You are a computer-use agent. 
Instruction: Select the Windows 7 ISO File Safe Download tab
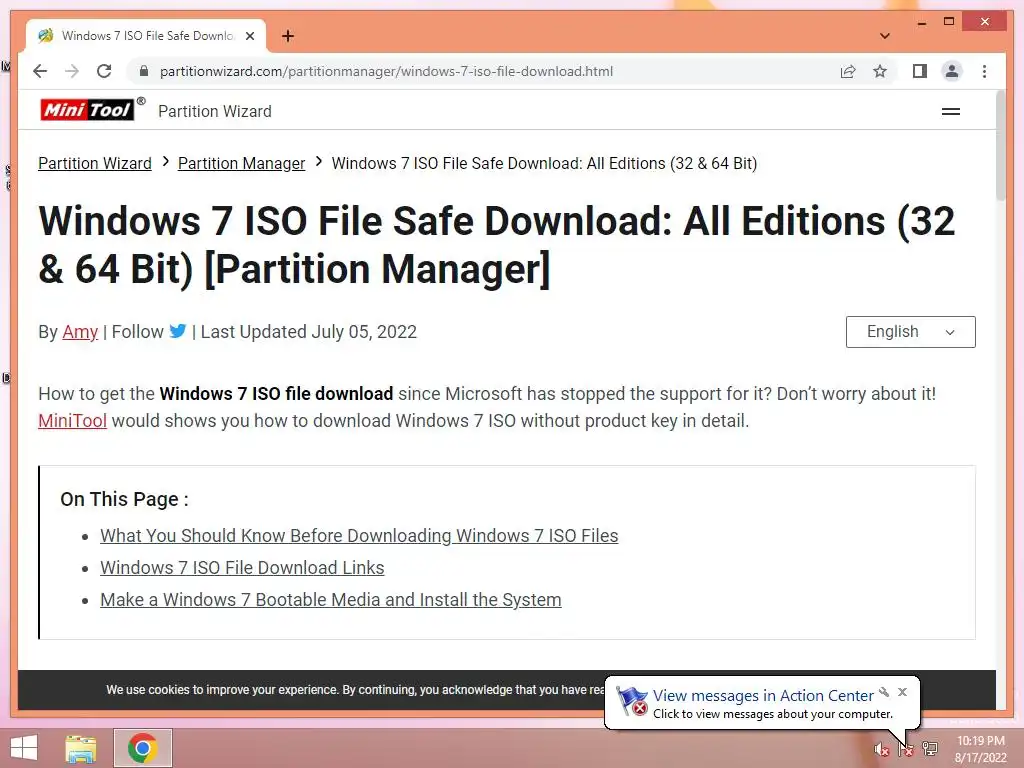click(146, 36)
